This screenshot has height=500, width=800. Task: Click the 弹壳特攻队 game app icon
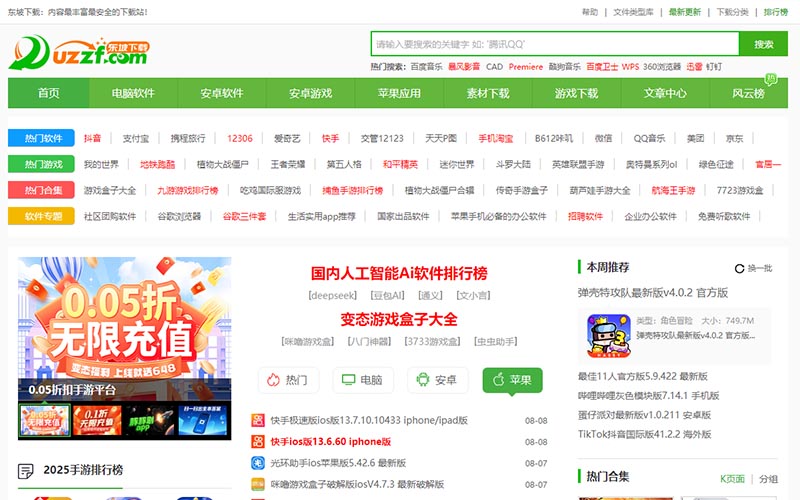coord(609,336)
